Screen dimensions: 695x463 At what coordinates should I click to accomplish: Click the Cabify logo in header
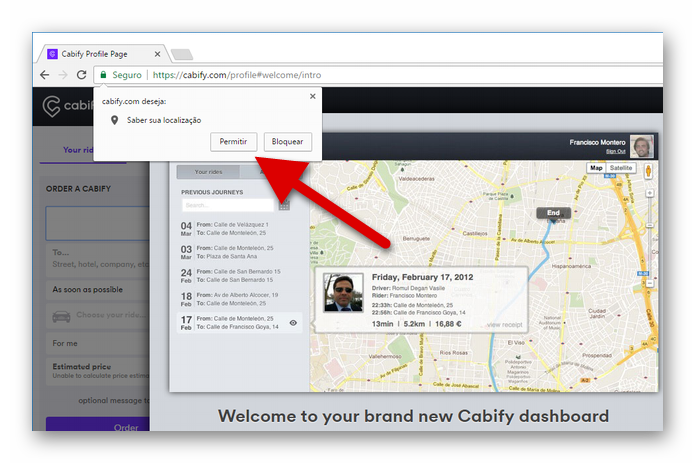pyautogui.click(x=67, y=105)
